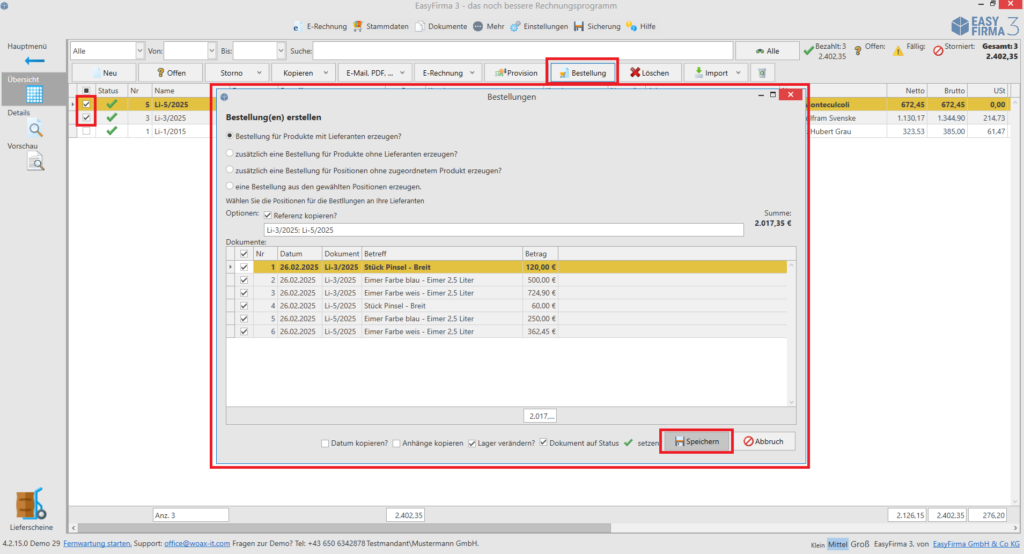Image resolution: width=1024 pixels, height=554 pixels.
Task: Open the E-Rechnung menu at top
Action: [319, 27]
